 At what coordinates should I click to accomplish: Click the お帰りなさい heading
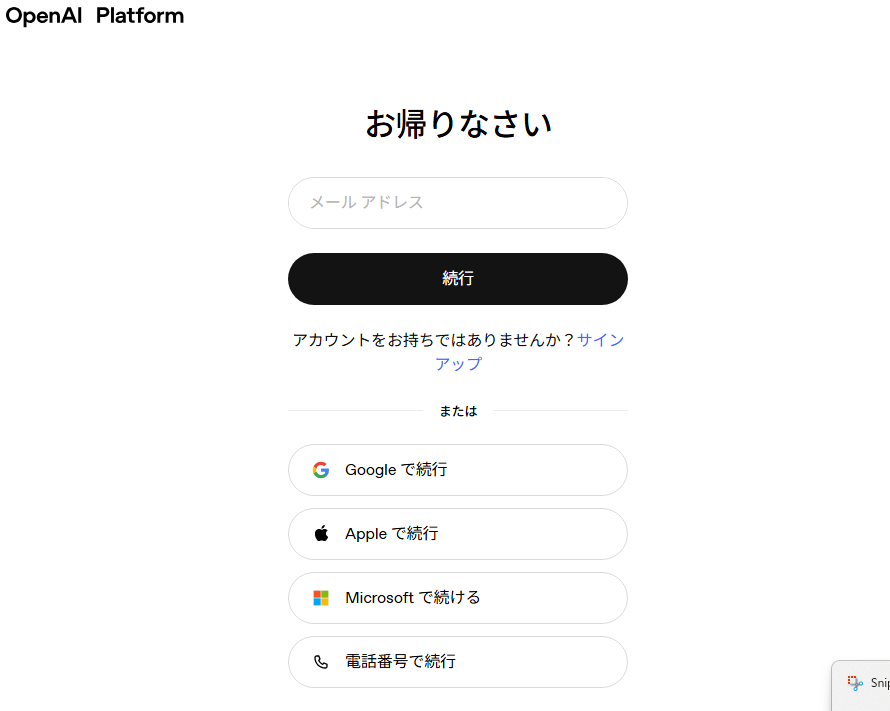pos(458,124)
